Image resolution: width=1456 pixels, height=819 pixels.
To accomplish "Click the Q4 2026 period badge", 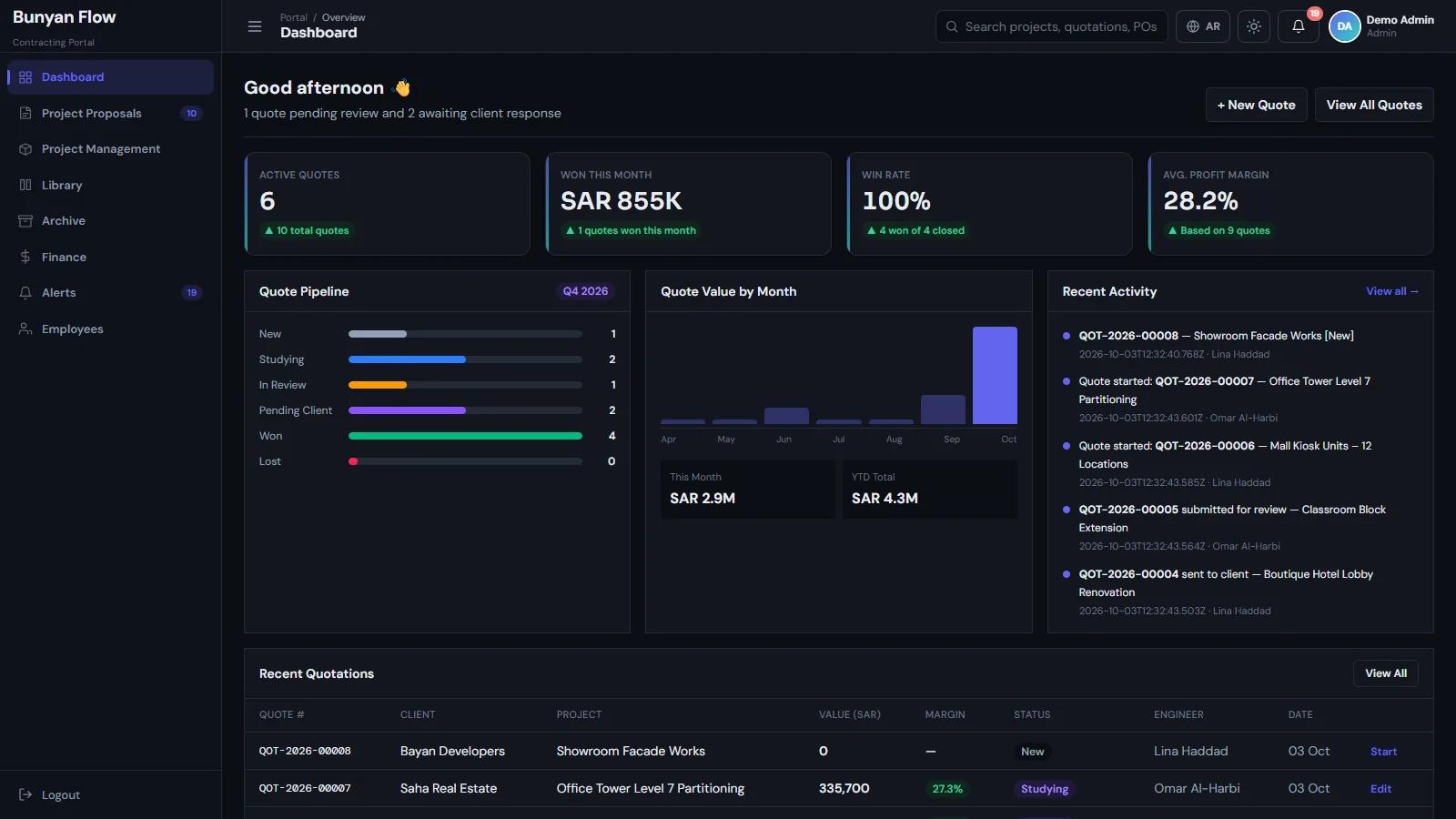I will (x=585, y=291).
